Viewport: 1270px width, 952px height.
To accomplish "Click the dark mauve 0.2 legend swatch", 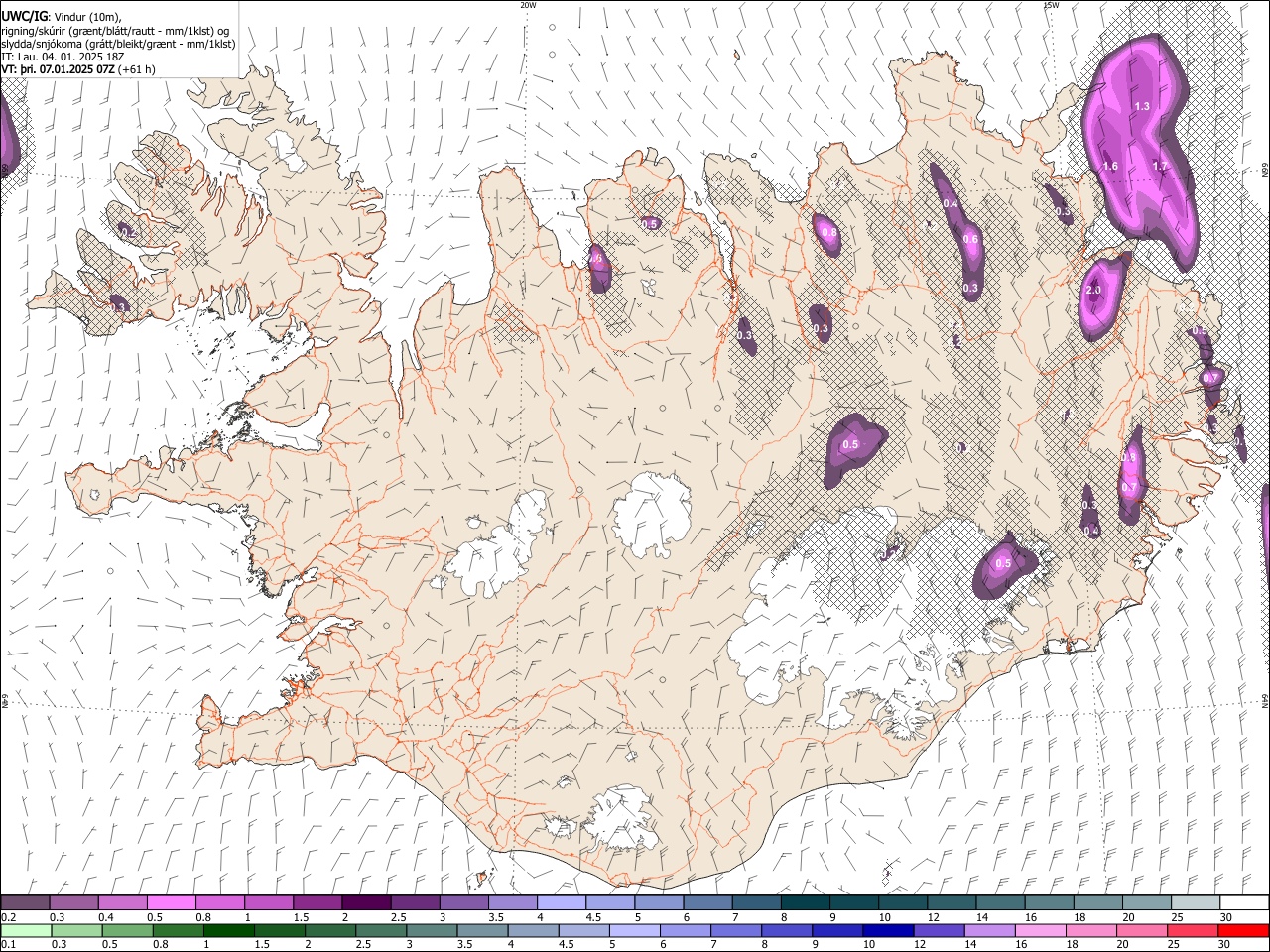I will 25,902.
